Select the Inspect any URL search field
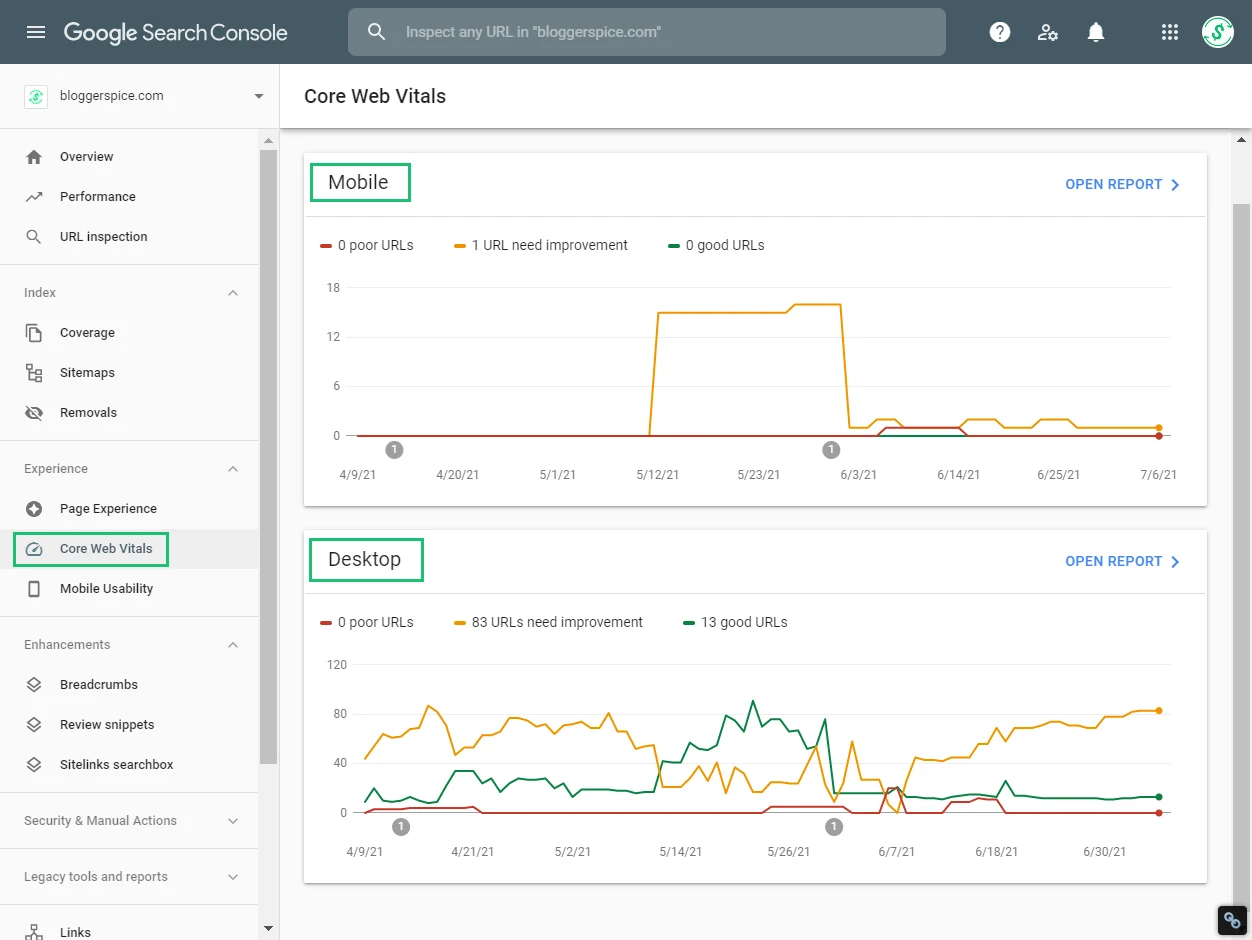Viewport: 1252px width, 940px height. click(x=647, y=32)
